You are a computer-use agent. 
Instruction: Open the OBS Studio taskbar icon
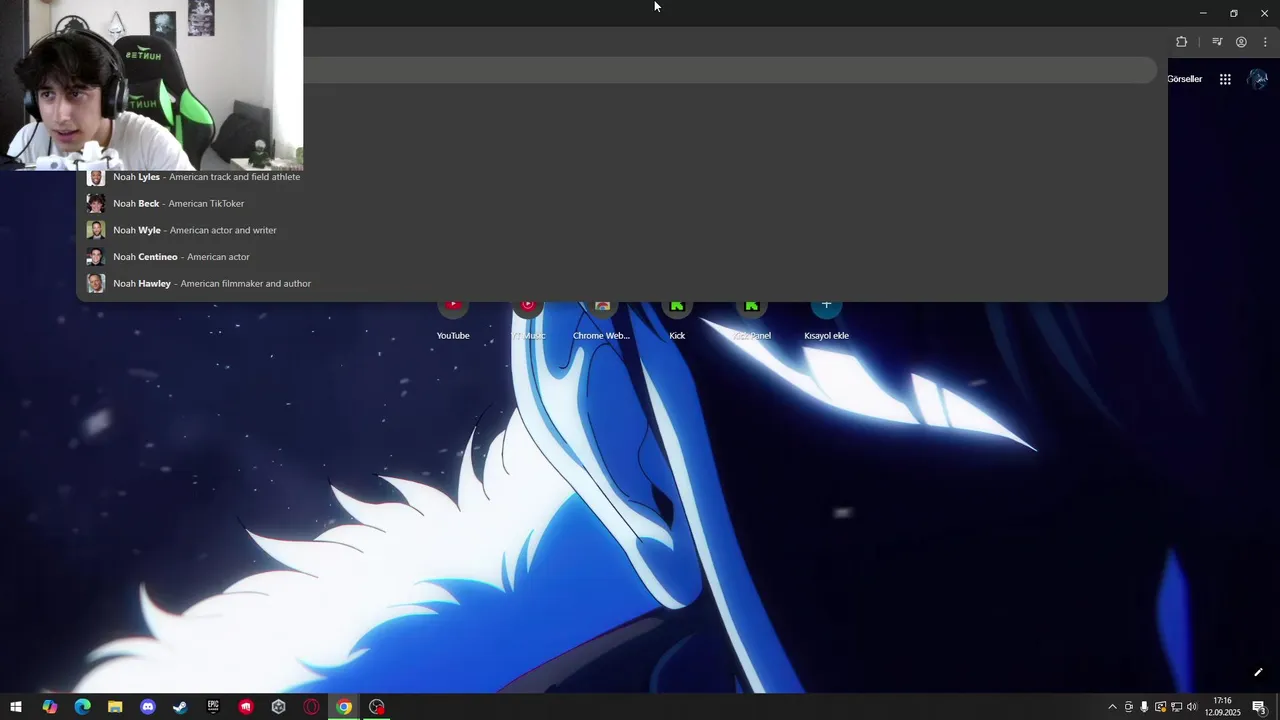(377, 707)
